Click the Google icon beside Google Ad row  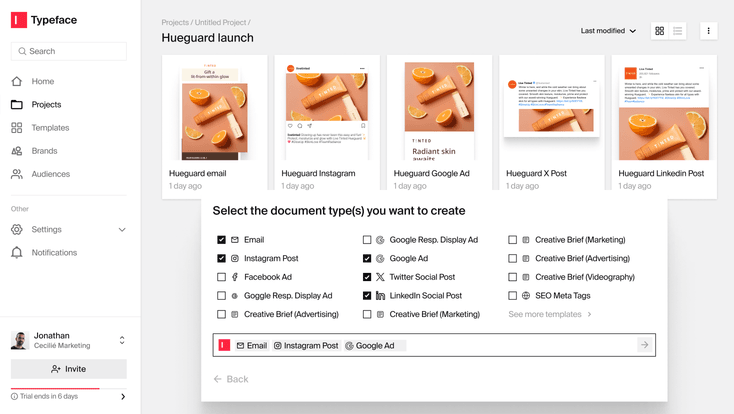tap(380, 259)
